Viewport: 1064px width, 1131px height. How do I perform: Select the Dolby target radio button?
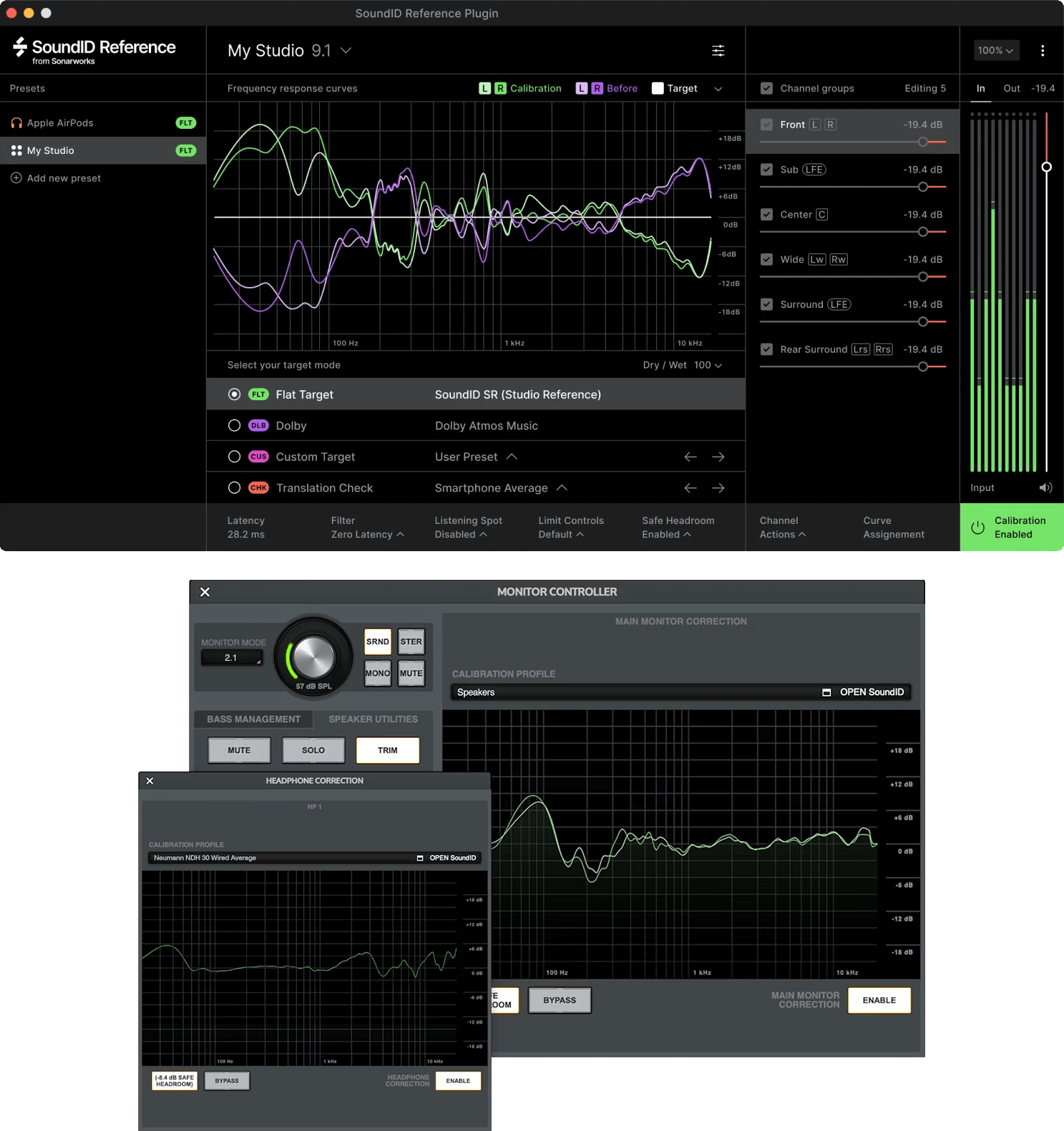(234, 425)
